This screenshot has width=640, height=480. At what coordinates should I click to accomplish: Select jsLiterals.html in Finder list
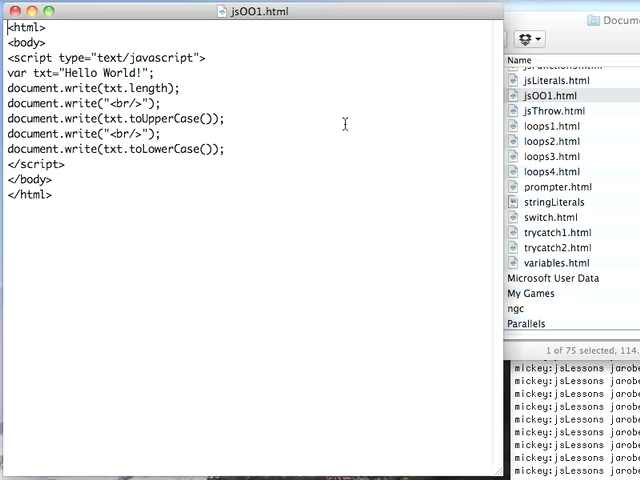(557, 80)
